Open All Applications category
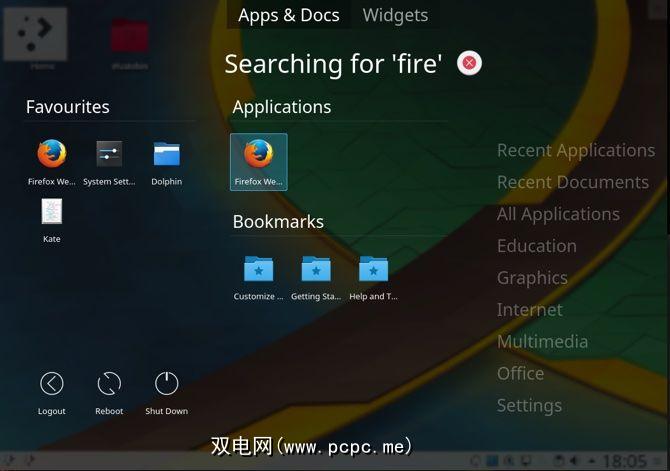 click(558, 214)
